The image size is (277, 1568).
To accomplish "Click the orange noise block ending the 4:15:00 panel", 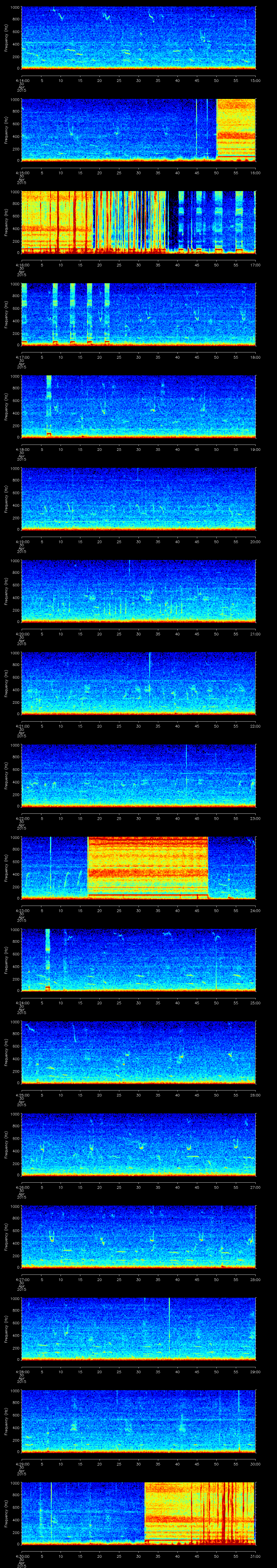I will point(236,130).
